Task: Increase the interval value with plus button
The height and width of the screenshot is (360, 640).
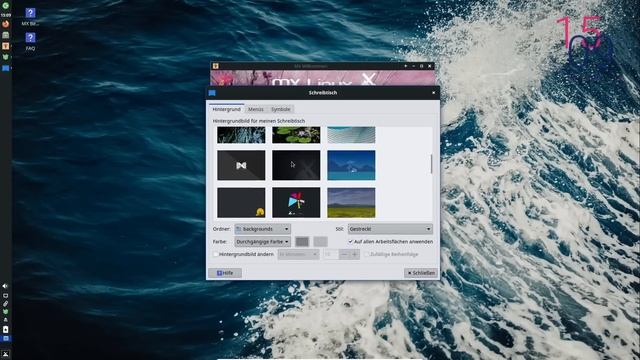Action: pyautogui.click(x=355, y=254)
